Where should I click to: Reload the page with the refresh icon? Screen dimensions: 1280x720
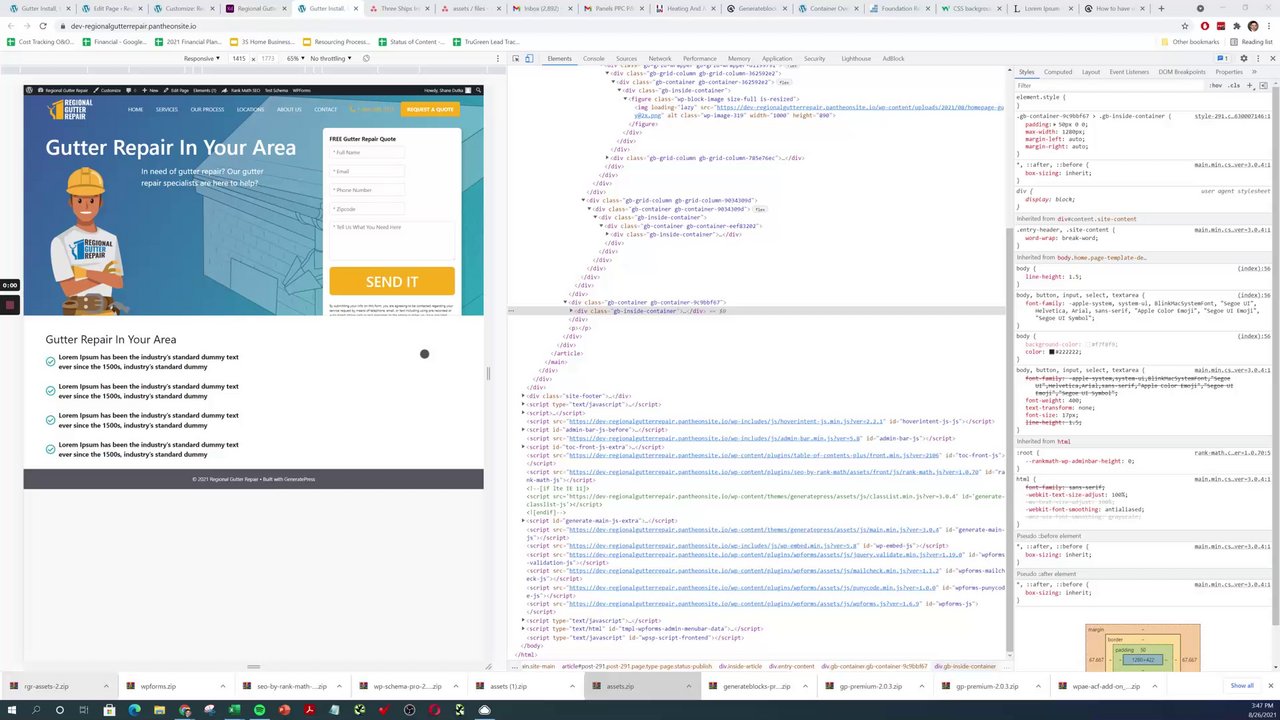click(x=43, y=26)
